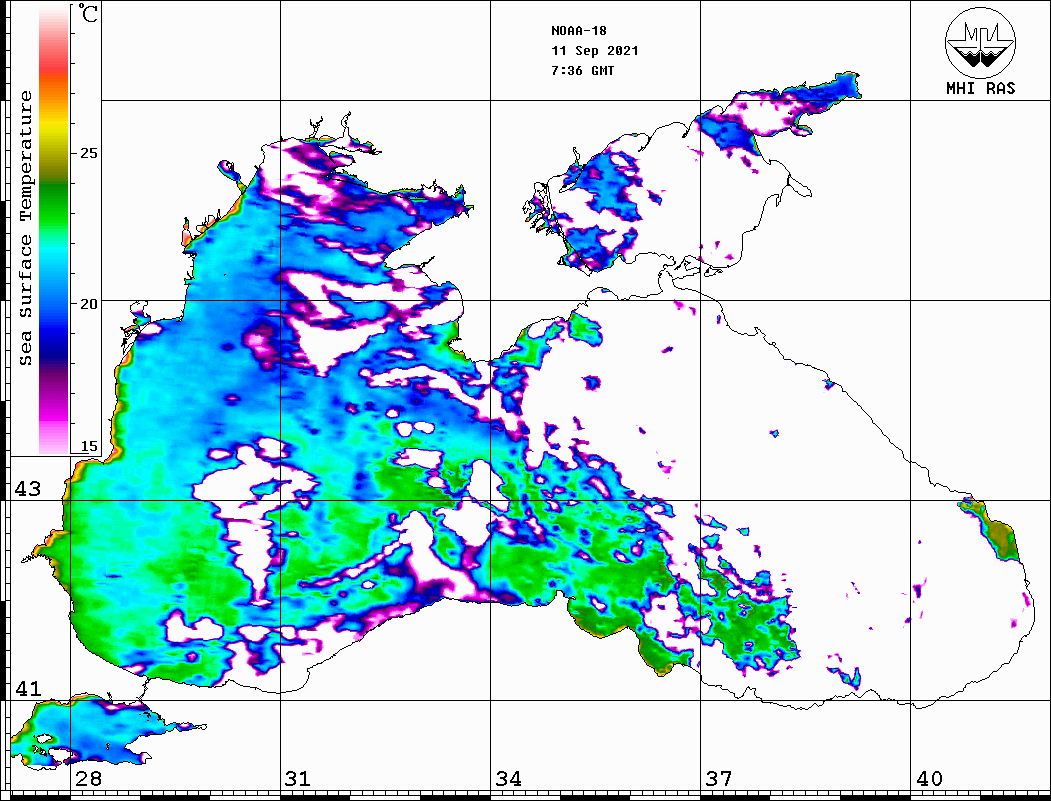Select the 15 degree mark on the scale
This screenshot has height=801, width=1051.
click(89, 447)
